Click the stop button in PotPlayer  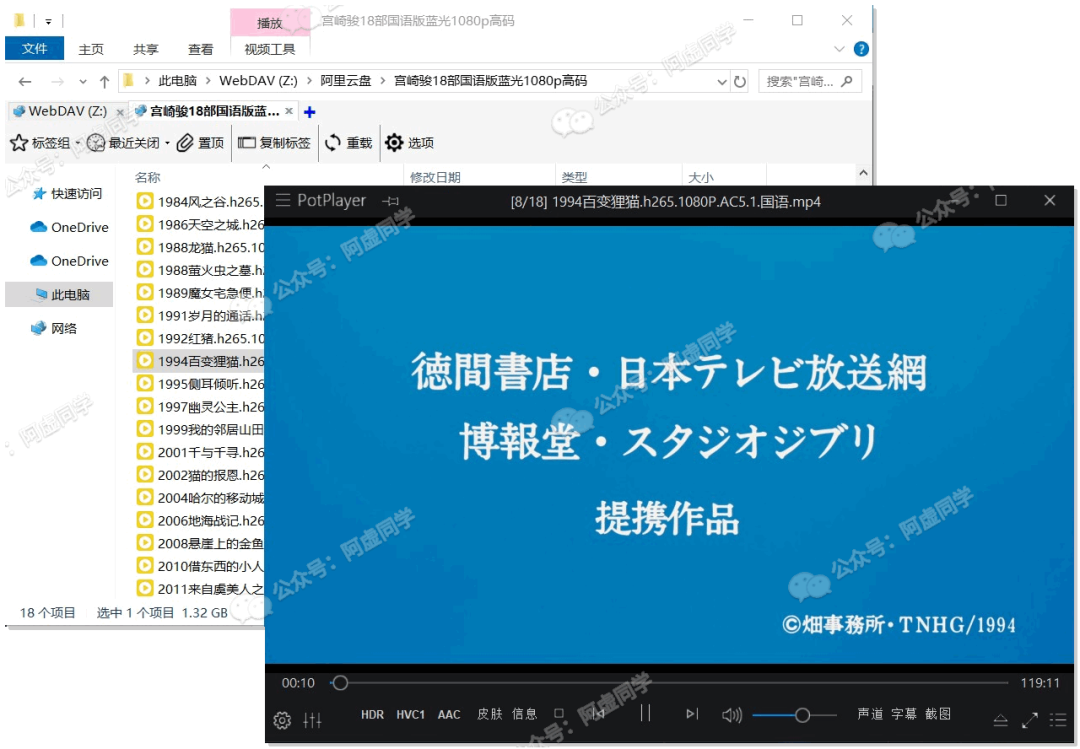(x=559, y=714)
